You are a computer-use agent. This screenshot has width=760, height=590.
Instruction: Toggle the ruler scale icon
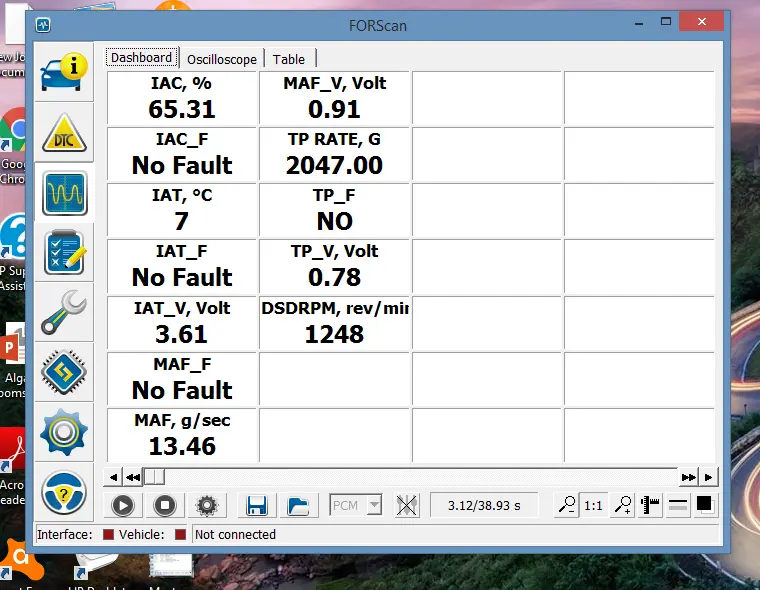[x=649, y=505]
